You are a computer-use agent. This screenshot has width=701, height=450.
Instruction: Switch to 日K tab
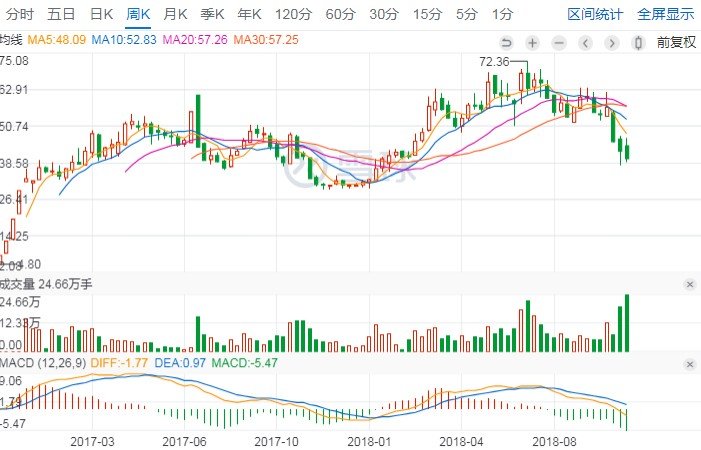tap(101, 14)
